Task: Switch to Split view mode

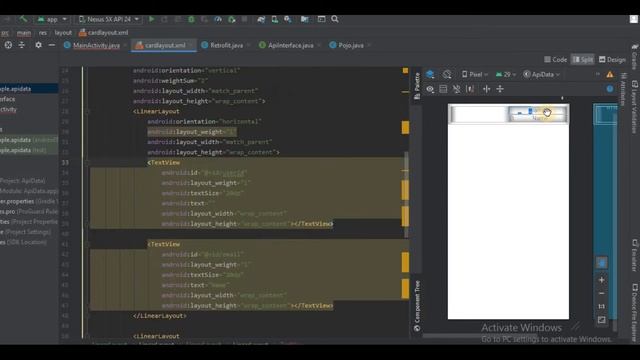Action: pyautogui.click(x=582, y=60)
